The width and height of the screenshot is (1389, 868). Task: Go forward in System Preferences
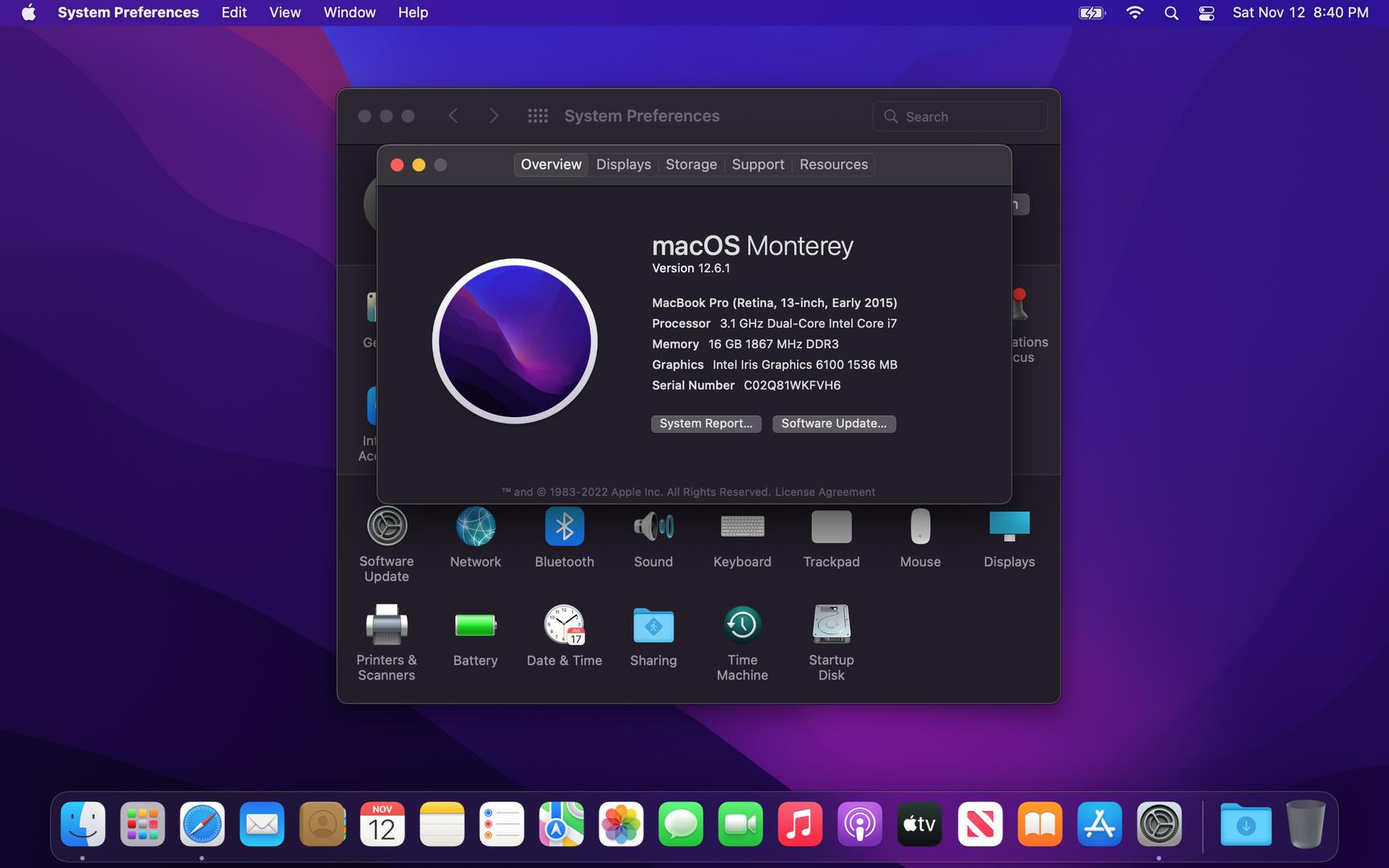(x=494, y=117)
